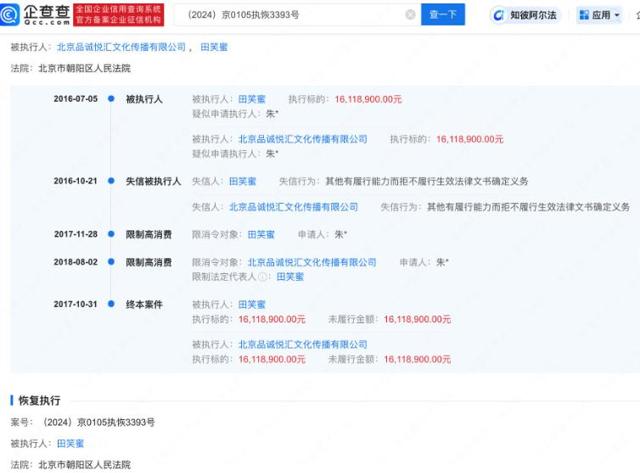Screen dimensions: 640x473
Task: Open 田笑蜜 link in top 被执行人 line
Action: coord(214,47)
